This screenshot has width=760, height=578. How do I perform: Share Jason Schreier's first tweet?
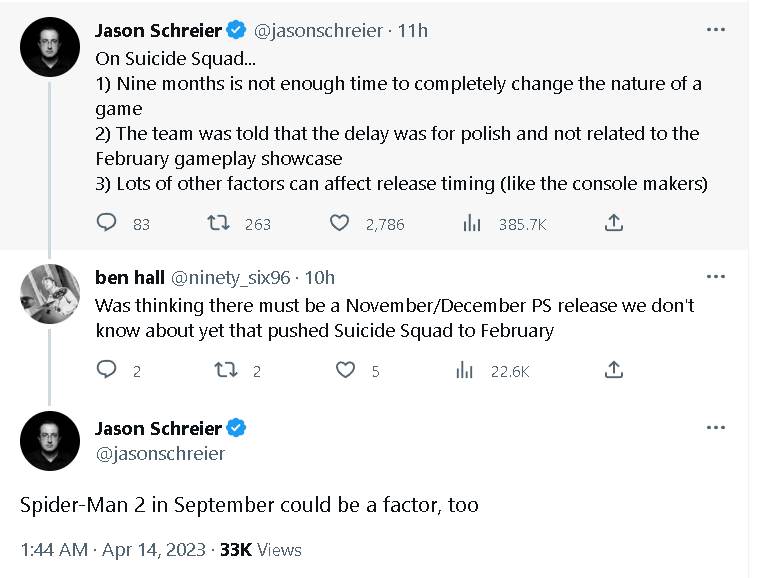(614, 223)
